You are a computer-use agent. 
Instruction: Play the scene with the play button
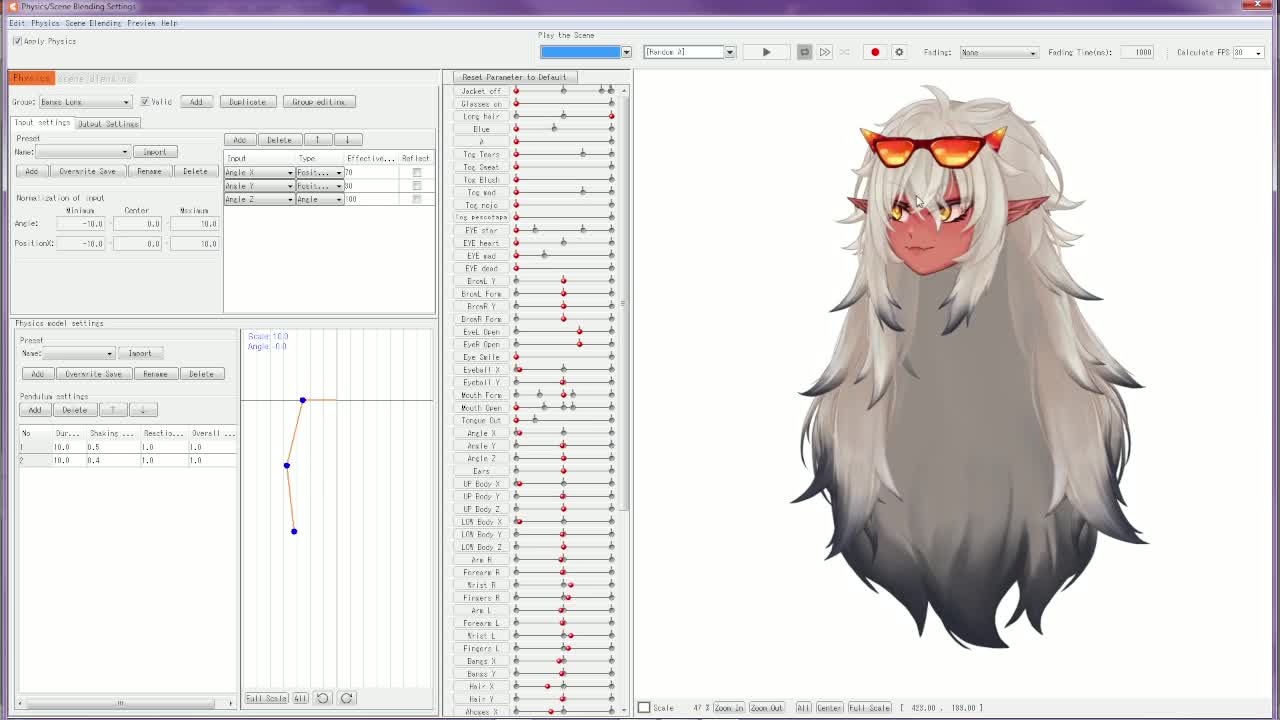[766, 52]
